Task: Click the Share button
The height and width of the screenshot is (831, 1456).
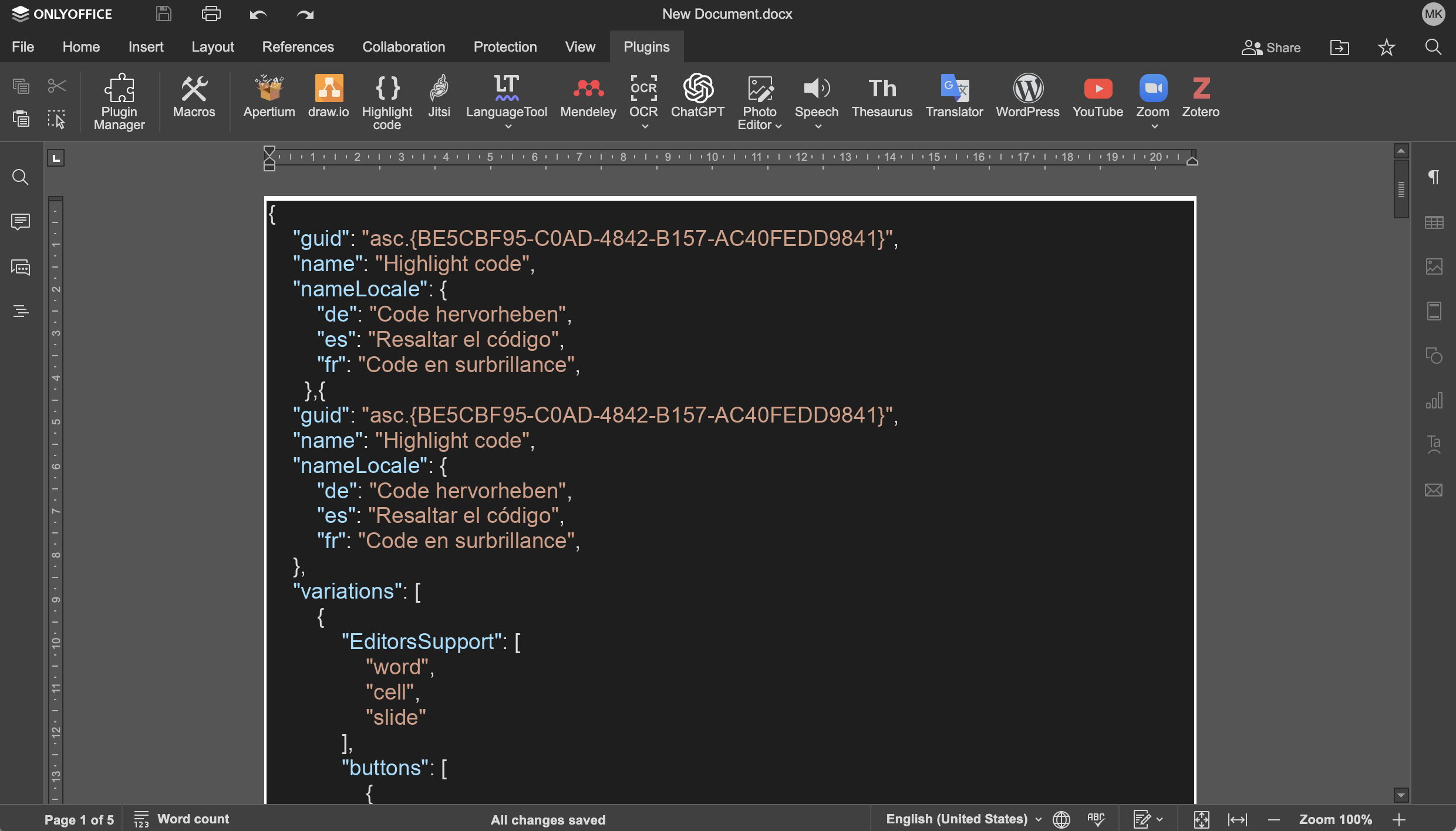Action: pyautogui.click(x=1271, y=48)
